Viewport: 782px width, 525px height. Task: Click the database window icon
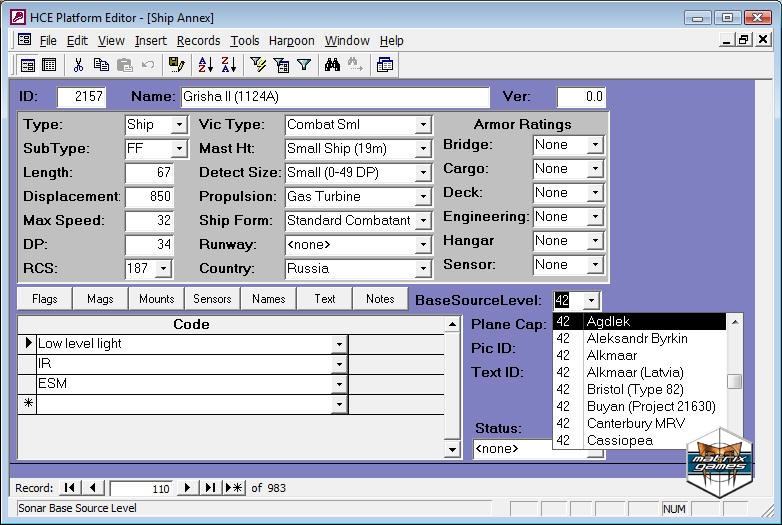(x=385, y=65)
